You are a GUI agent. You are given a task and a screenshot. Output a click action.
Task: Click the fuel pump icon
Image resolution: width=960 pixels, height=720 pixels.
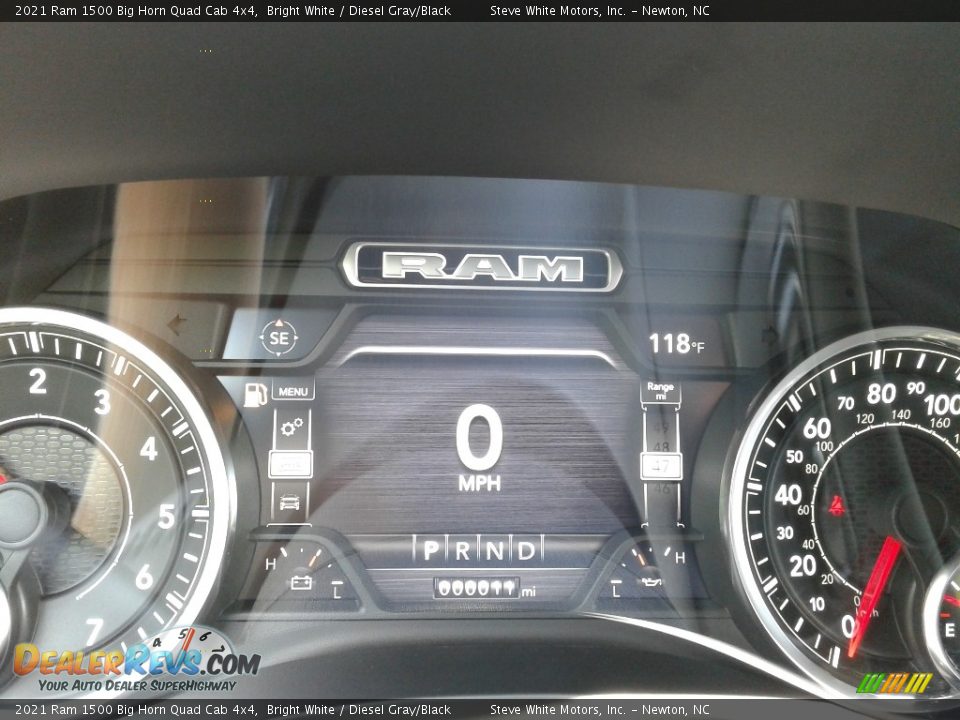click(x=256, y=393)
